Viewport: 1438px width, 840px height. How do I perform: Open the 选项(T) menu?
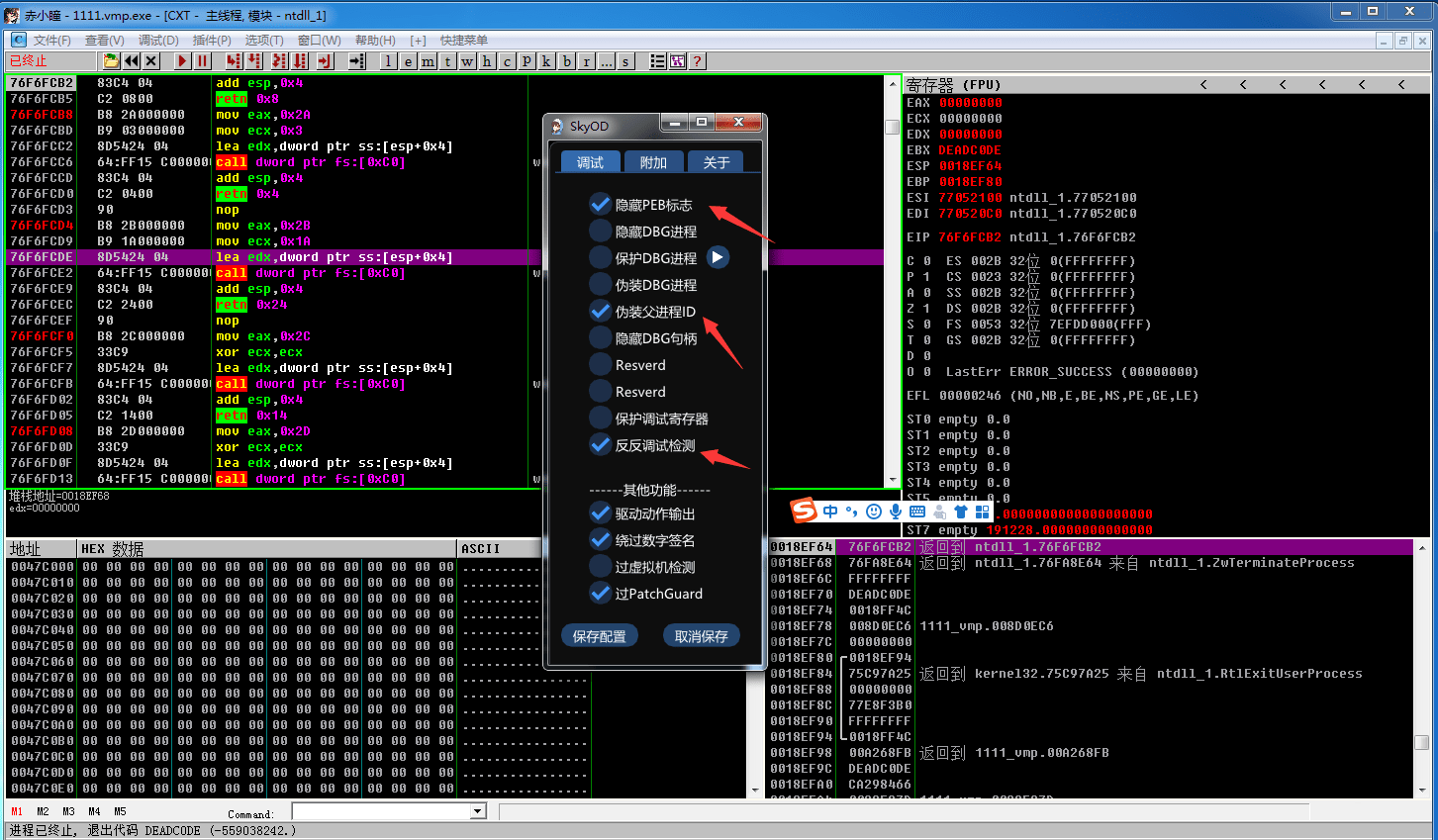[x=264, y=40]
